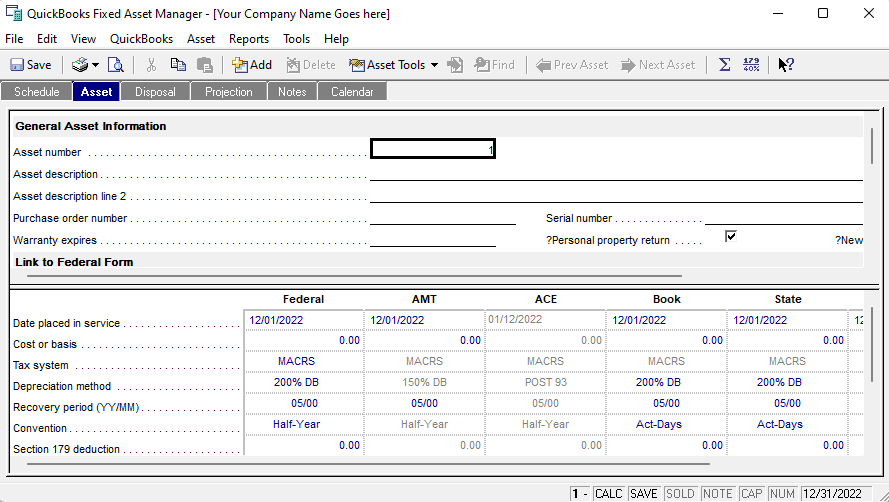The width and height of the screenshot is (889, 502).
Task: Click the Asset description line 2 field
Action: pyautogui.click(x=616, y=195)
